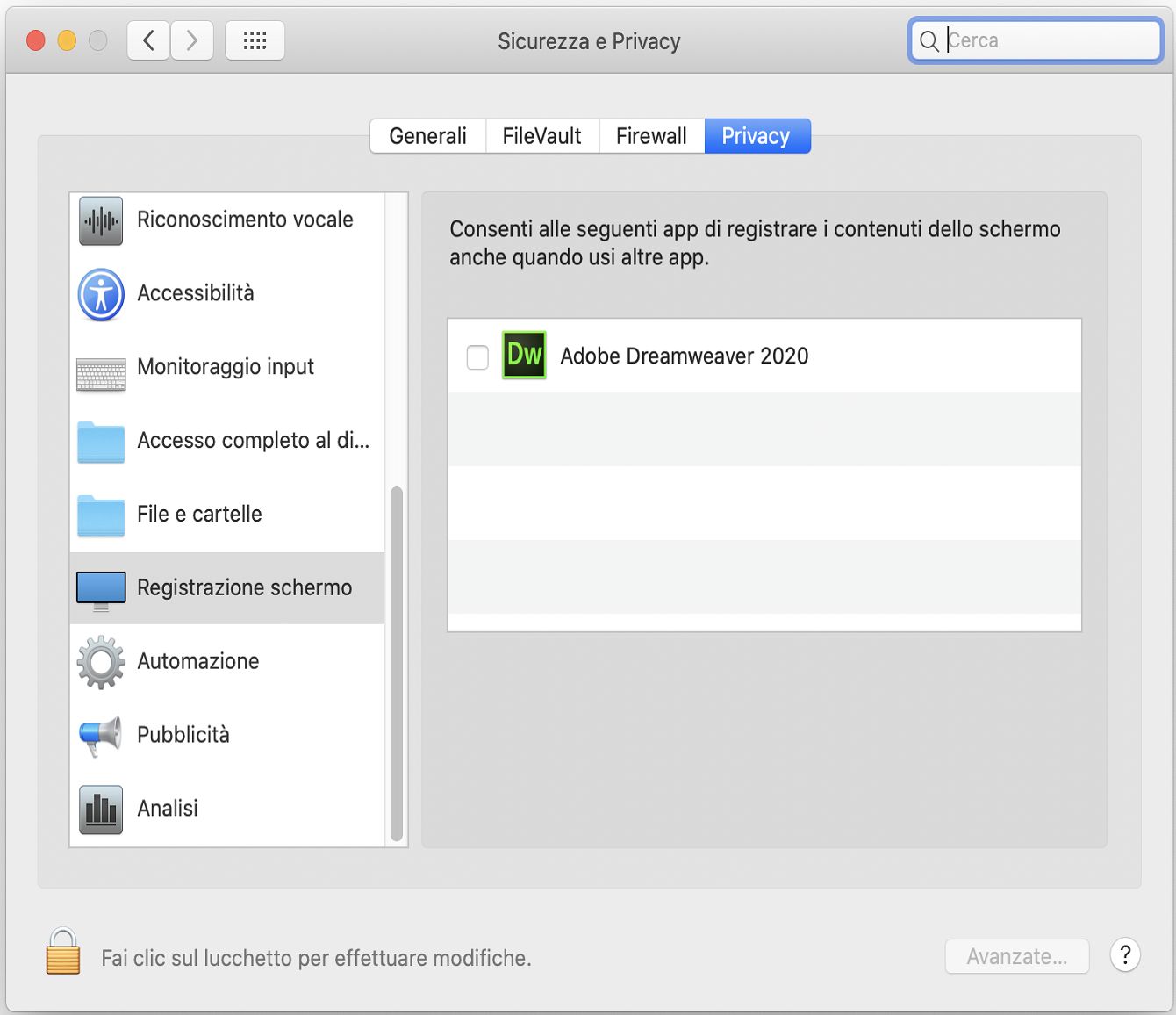Select the Registrazione schermo monitor icon
1176x1015 pixels.
tap(100, 588)
